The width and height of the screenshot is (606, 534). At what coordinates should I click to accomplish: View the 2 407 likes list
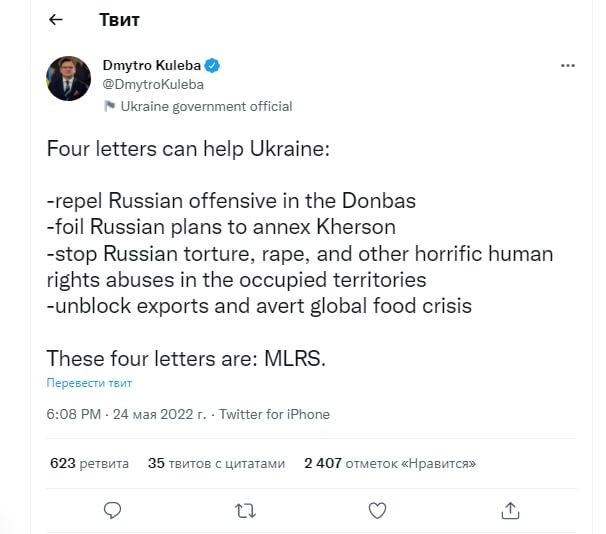pos(389,464)
